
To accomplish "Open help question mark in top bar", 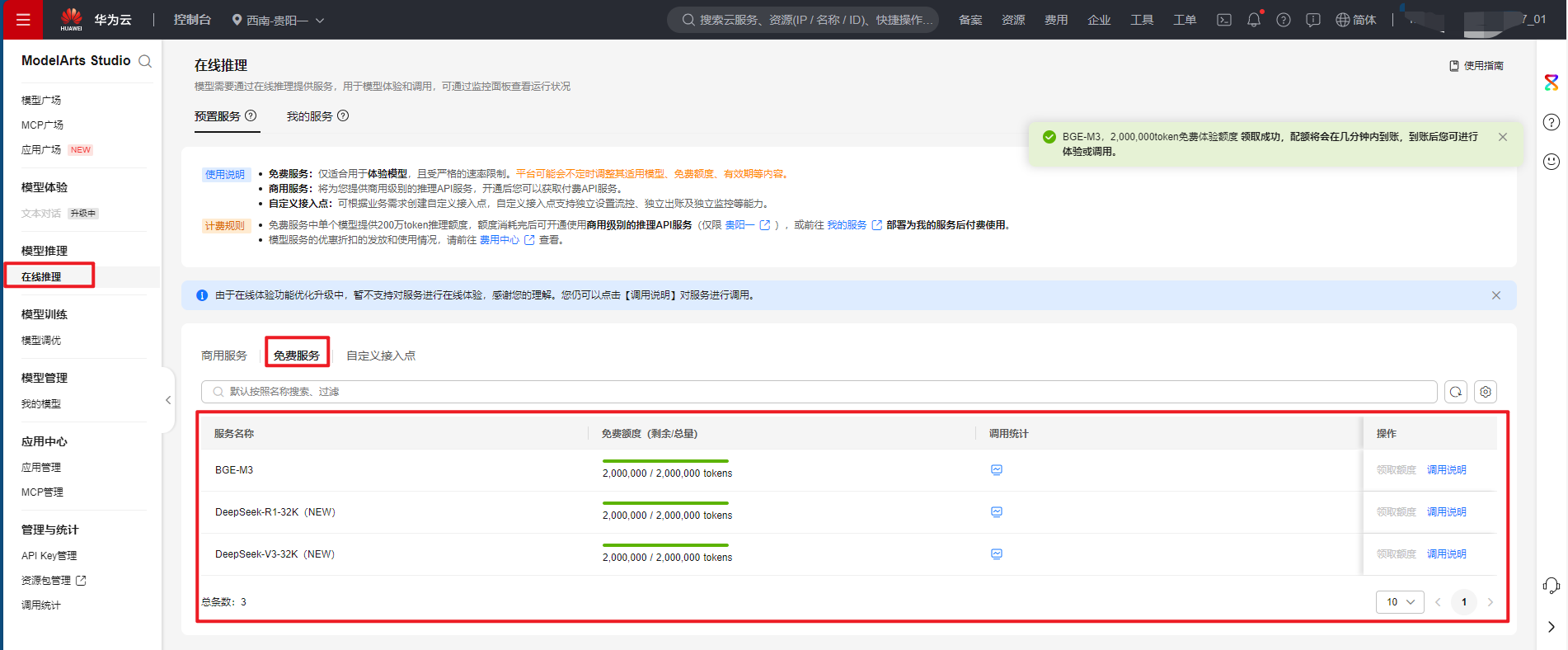I will [x=1284, y=20].
